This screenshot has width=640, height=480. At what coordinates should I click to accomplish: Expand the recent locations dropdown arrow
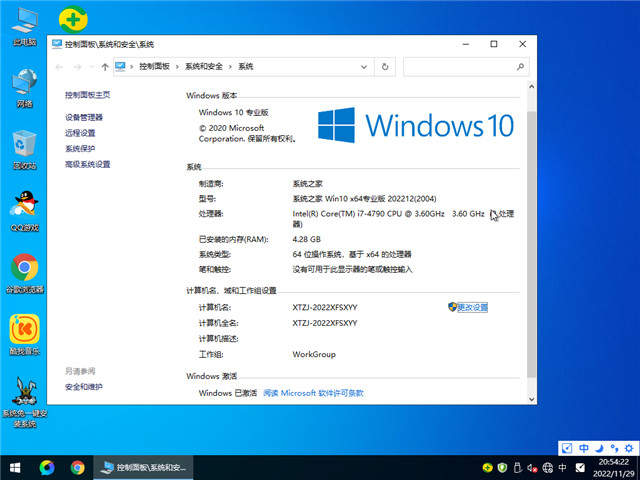click(92, 67)
